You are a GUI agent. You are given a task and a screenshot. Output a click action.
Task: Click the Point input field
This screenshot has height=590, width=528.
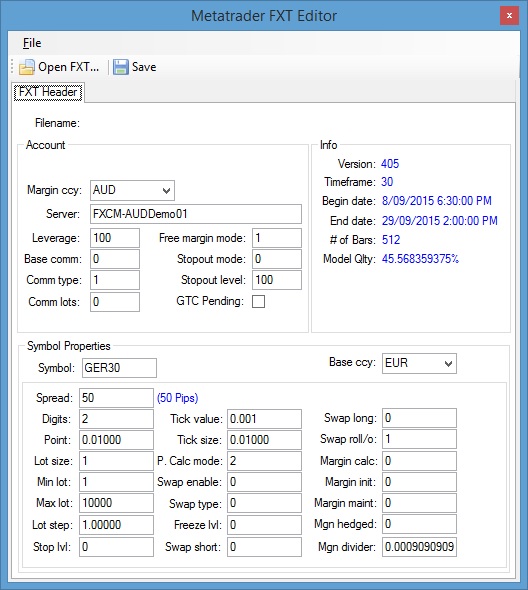pos(116,440)
